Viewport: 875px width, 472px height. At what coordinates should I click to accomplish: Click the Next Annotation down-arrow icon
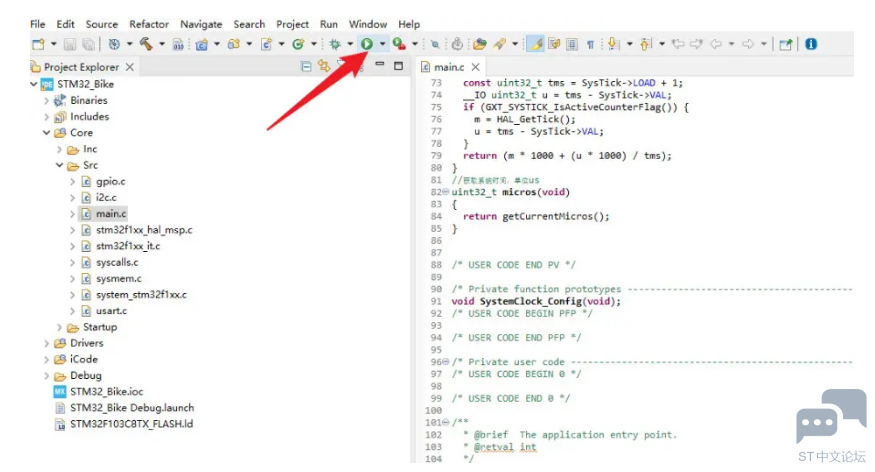[613, 44]
